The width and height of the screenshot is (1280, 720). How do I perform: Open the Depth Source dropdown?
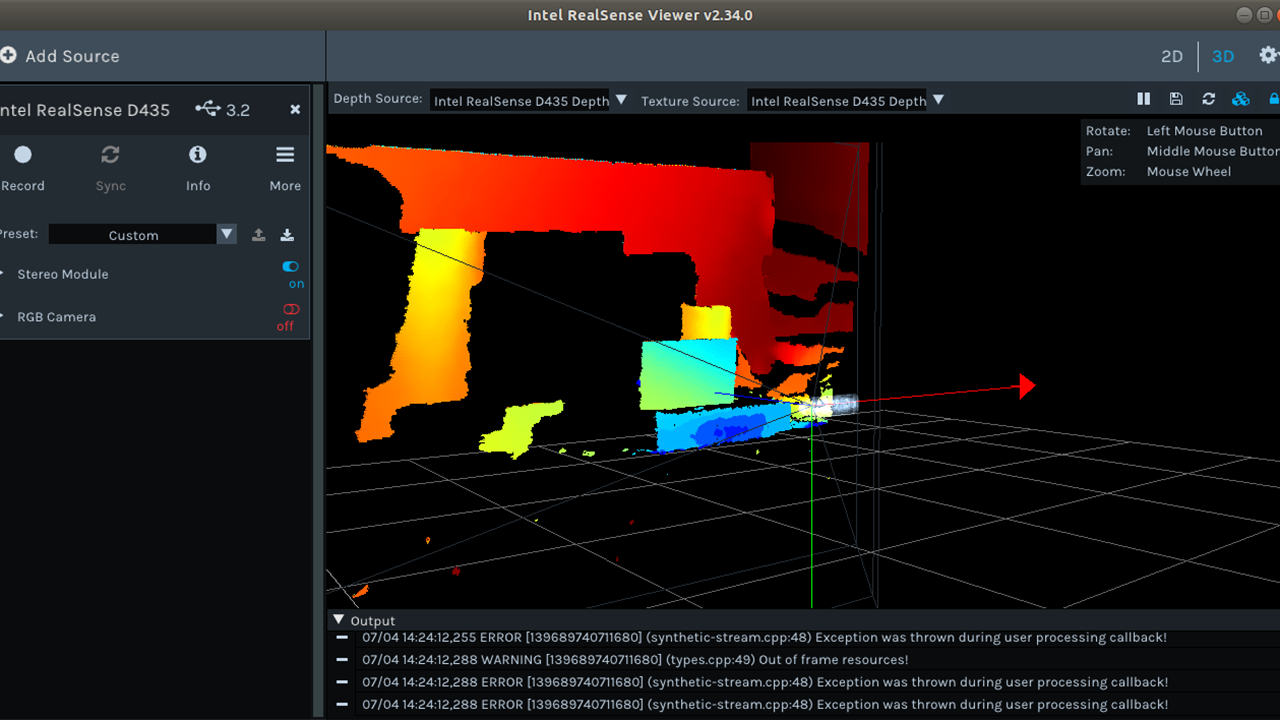pyautogui.click(x=529, y=101)
